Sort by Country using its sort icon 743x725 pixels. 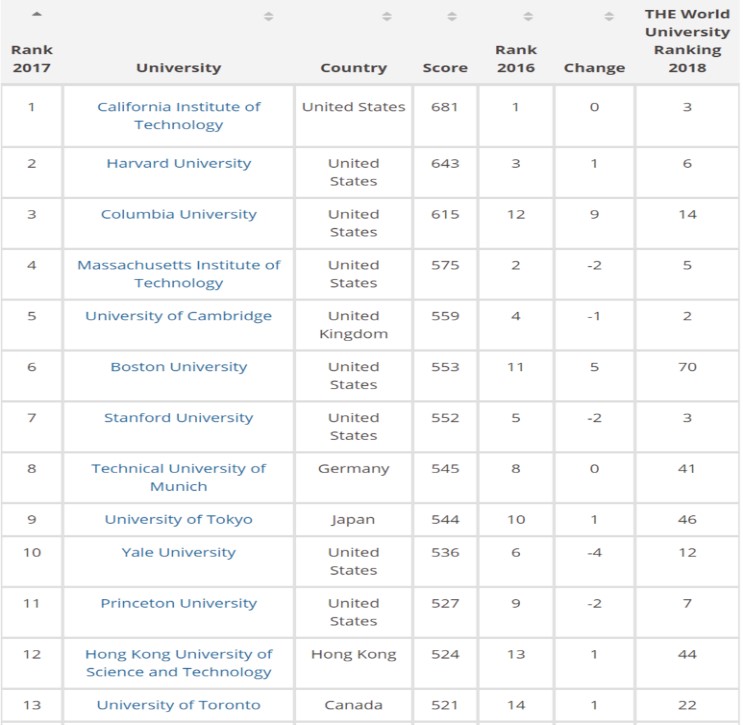(x=387, y=17)
